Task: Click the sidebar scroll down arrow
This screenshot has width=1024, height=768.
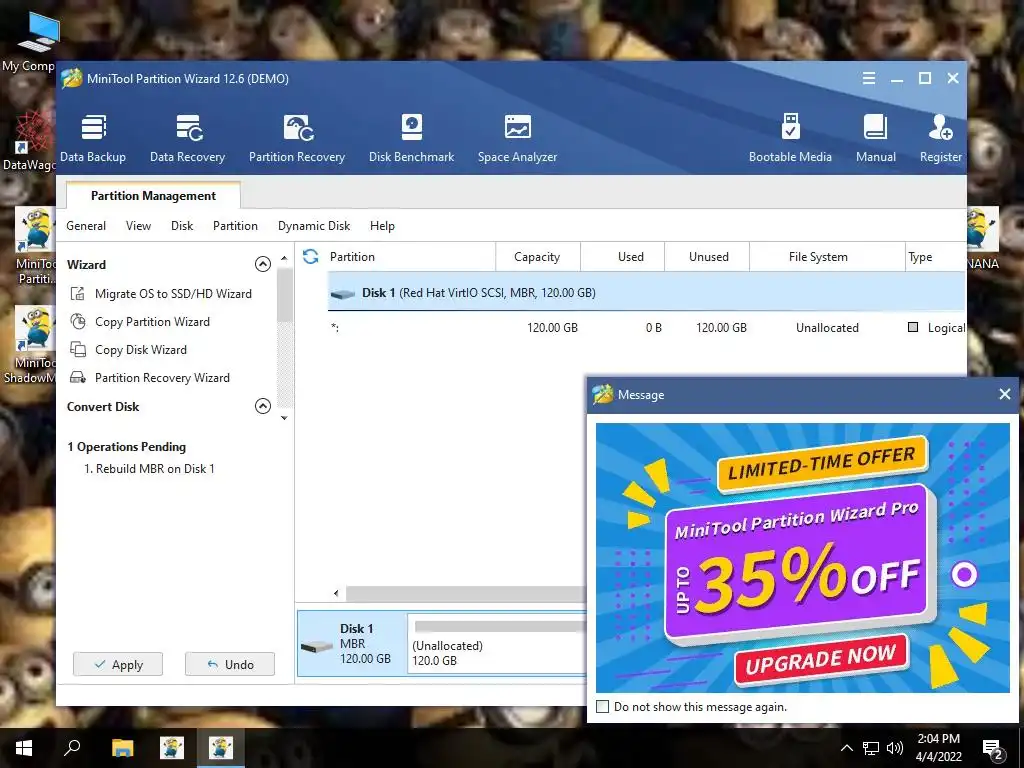Action: pyautogui.click(x=284, y=418)
